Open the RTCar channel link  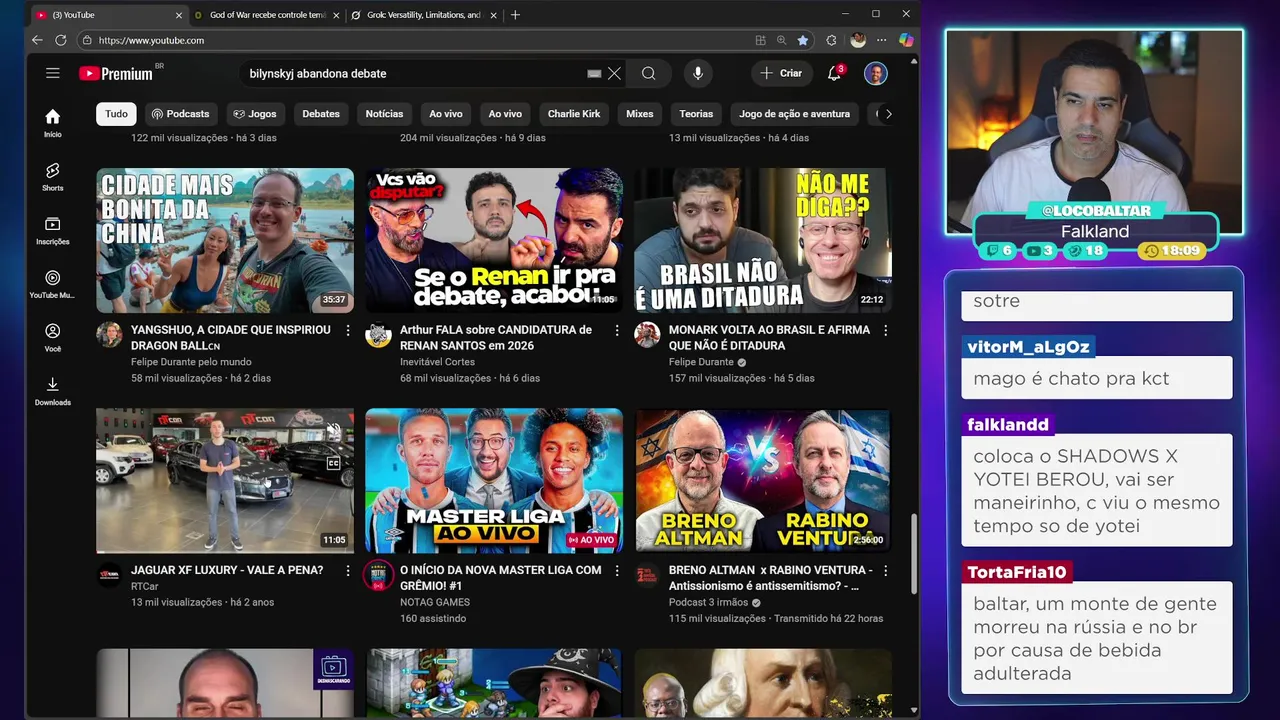pos(145,586)
